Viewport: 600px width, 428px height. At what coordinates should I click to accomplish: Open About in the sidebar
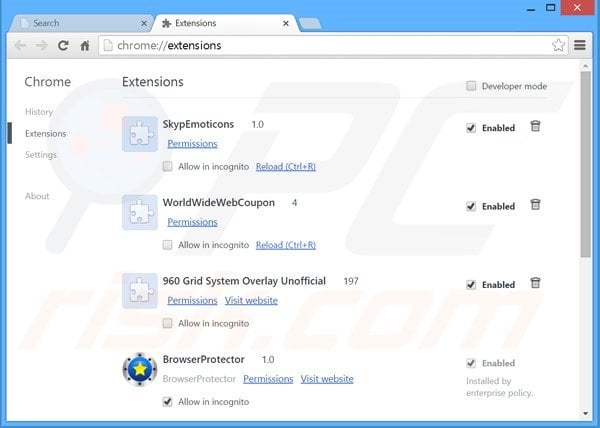coord(37,196)
